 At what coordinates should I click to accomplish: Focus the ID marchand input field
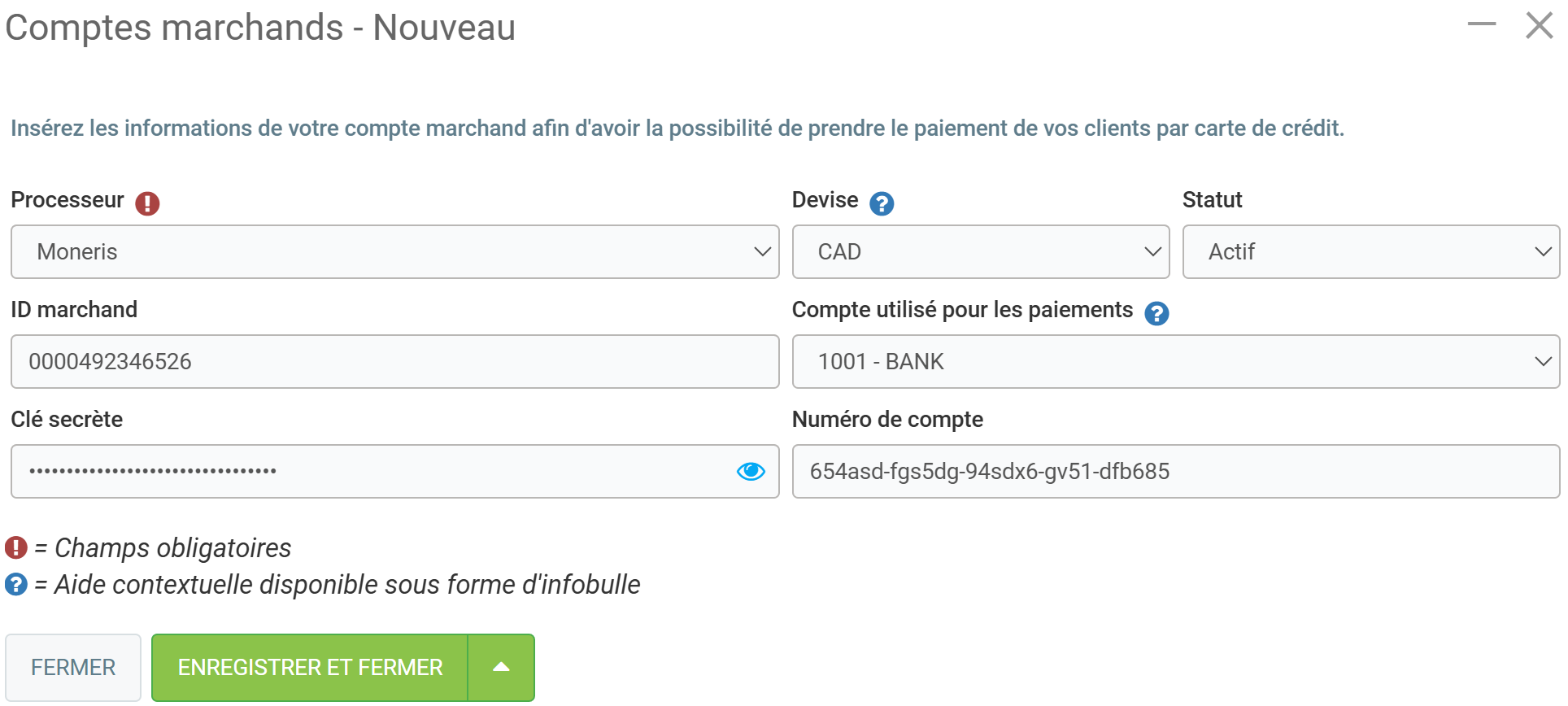tap(394, 362)
